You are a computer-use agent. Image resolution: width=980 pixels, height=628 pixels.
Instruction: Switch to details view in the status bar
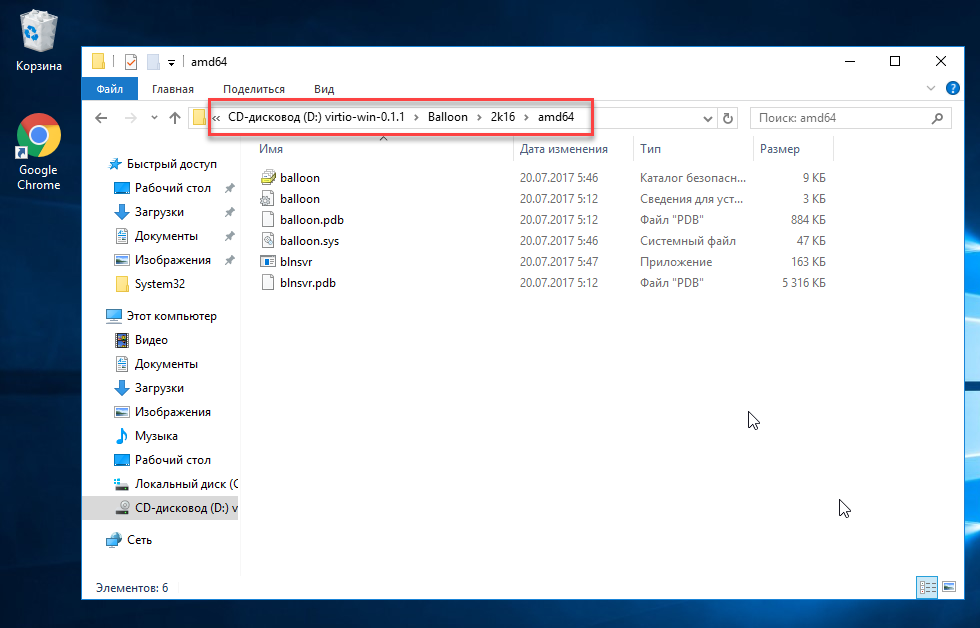point(927,587)
